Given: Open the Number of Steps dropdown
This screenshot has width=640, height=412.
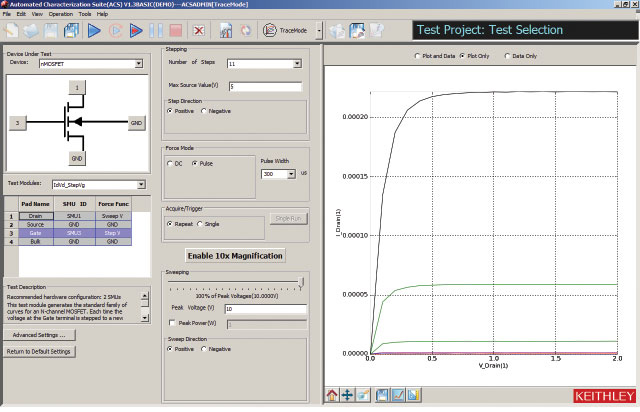Looking at the screenshot, I should tap(297, 64).
